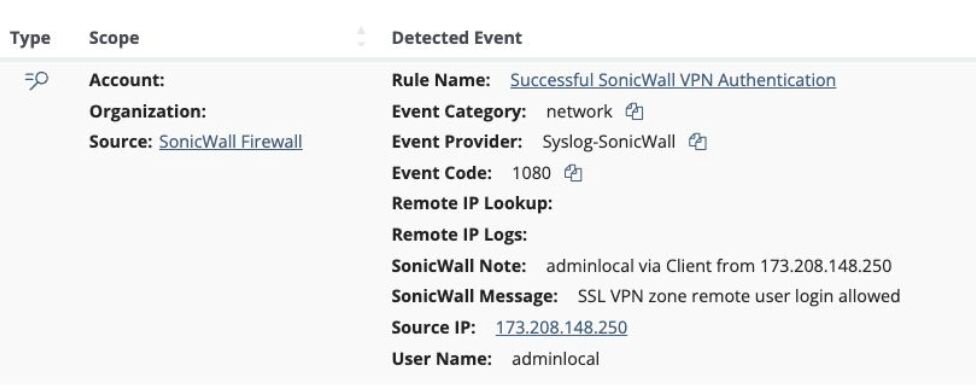976x390 pixels.
Task: Click the detection type magnifier icon
Action: [x=37, y=80]
